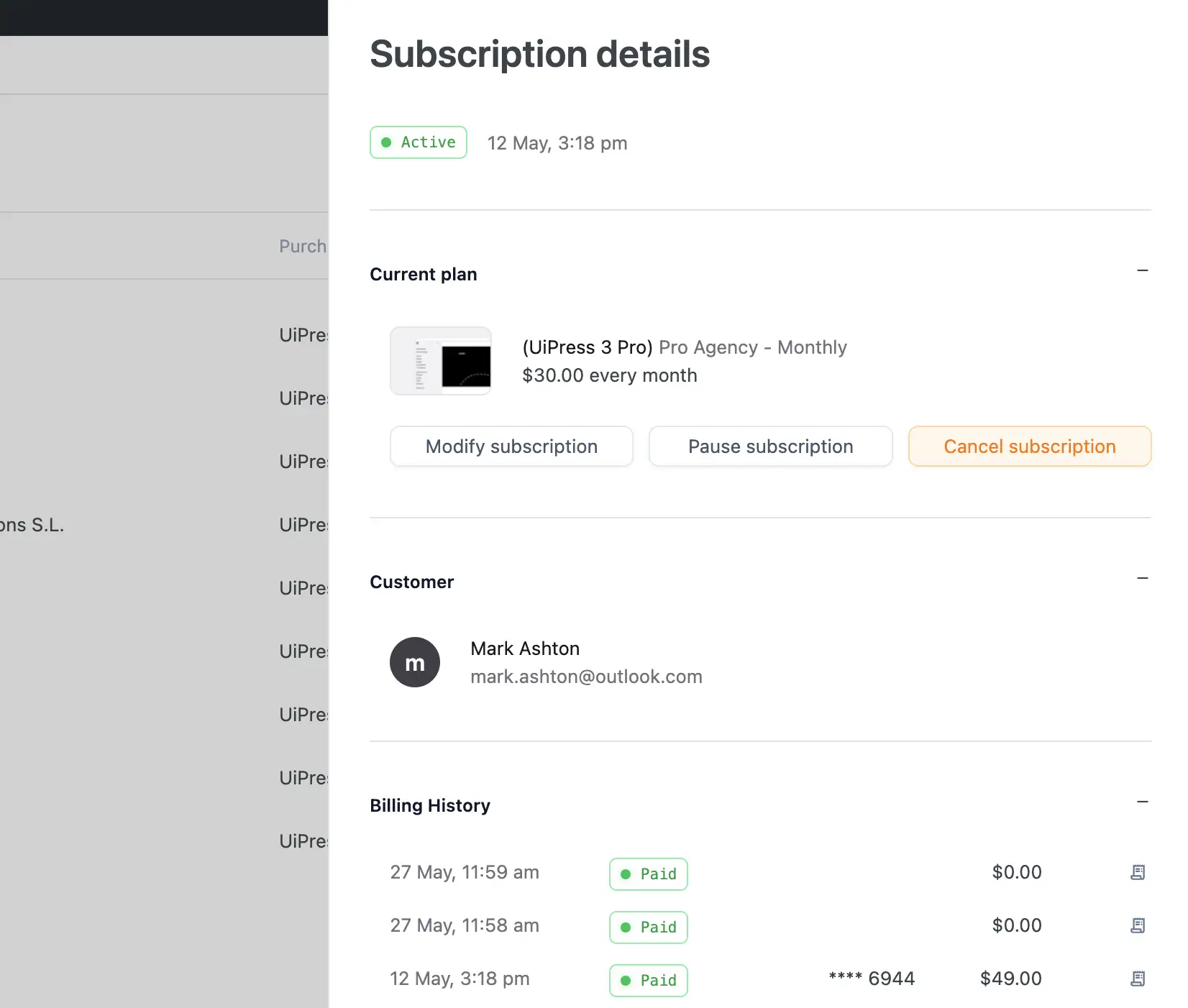This screenshot has width=1188, height=1008.
Task: Click the partially hidden Purch column header
Action: [303, 247]
